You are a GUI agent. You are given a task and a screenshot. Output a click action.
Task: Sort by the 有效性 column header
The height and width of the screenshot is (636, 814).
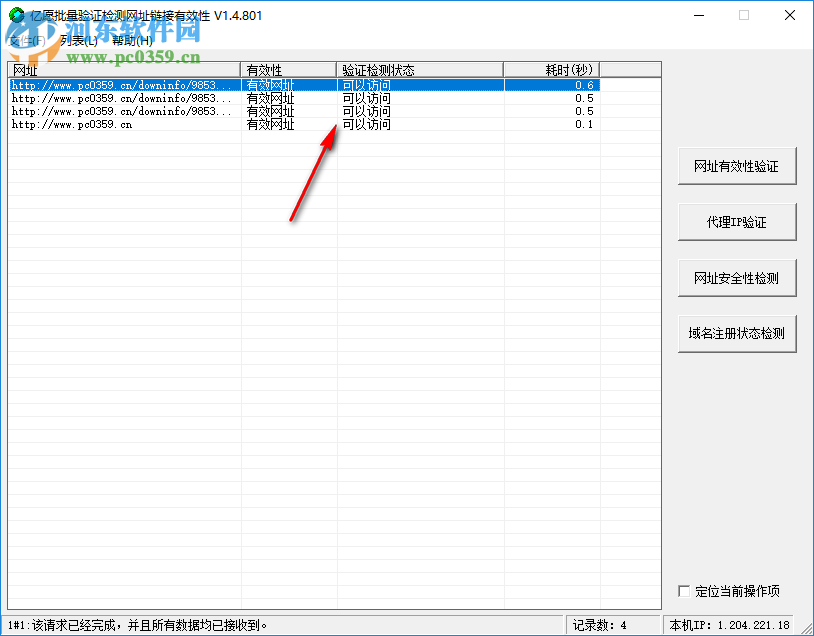click(x=289, y=70)
